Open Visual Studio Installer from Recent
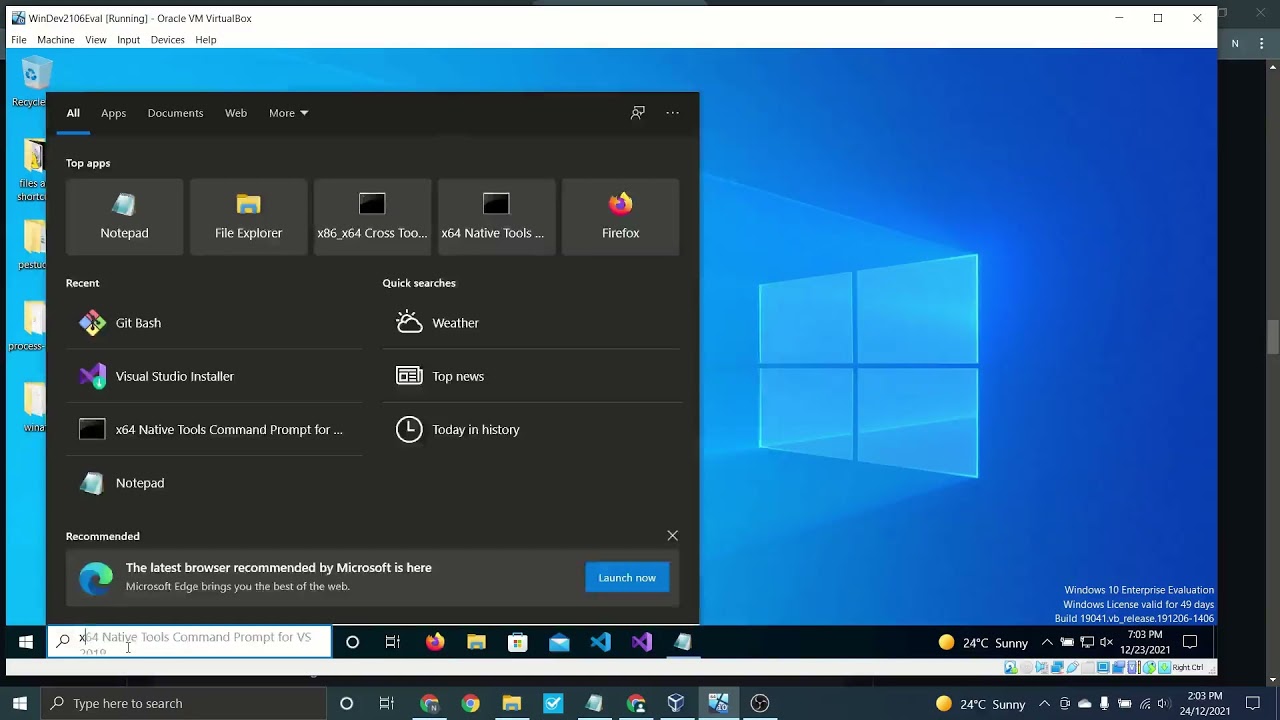 click(214, 376)
